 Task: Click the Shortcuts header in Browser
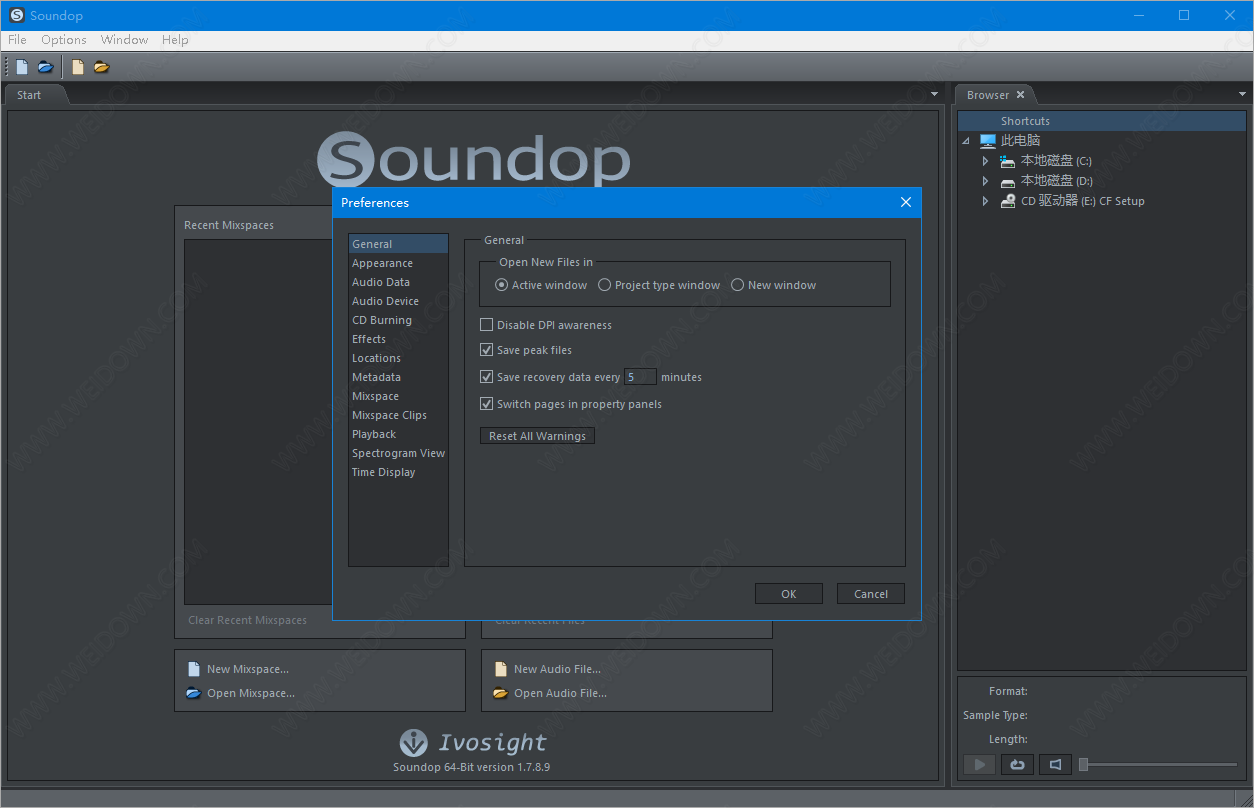click(x=1102, y=121)
